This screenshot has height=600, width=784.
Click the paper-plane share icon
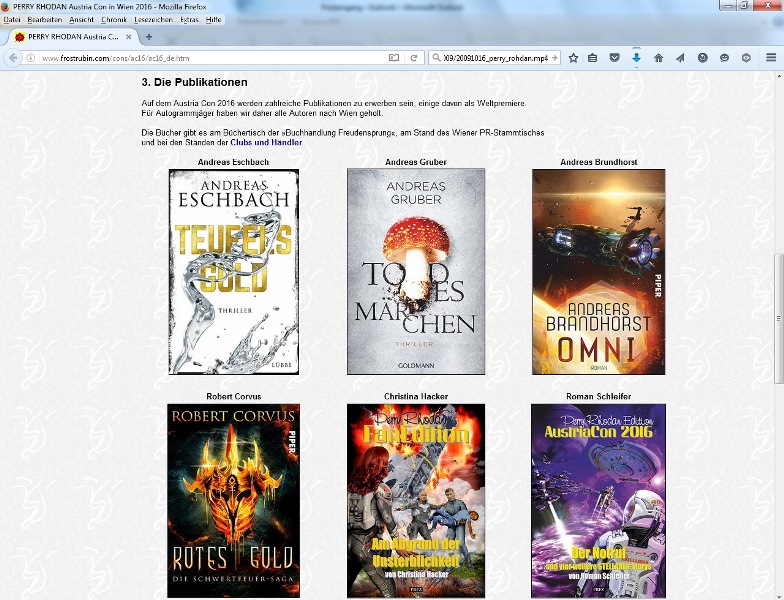click(x=680, y=58)
